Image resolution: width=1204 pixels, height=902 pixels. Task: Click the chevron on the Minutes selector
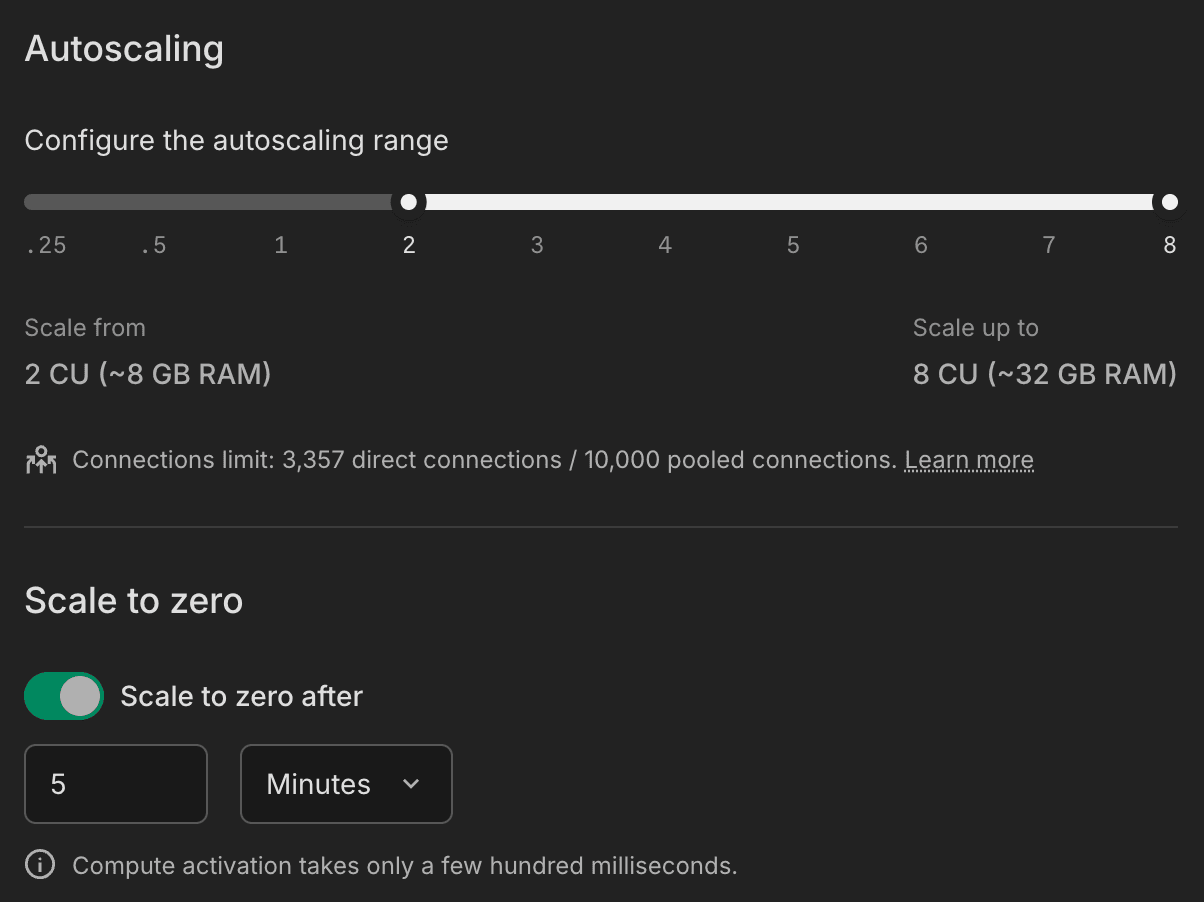pos(410,785)
